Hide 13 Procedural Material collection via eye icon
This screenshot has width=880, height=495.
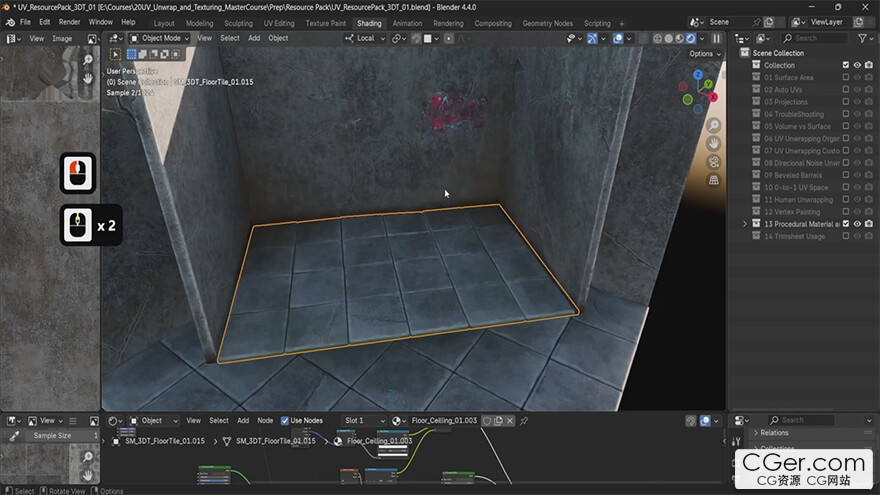tap(857, 224)
